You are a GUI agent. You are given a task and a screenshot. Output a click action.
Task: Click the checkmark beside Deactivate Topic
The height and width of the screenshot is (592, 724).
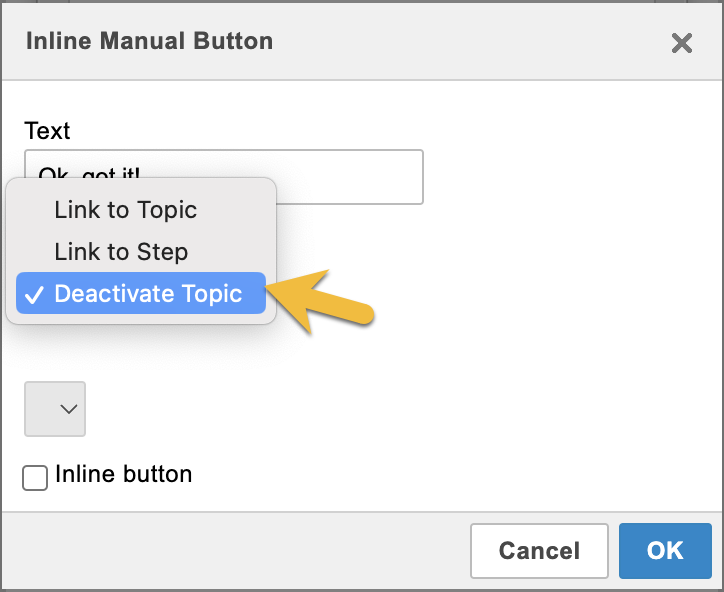tap(33, 294)
